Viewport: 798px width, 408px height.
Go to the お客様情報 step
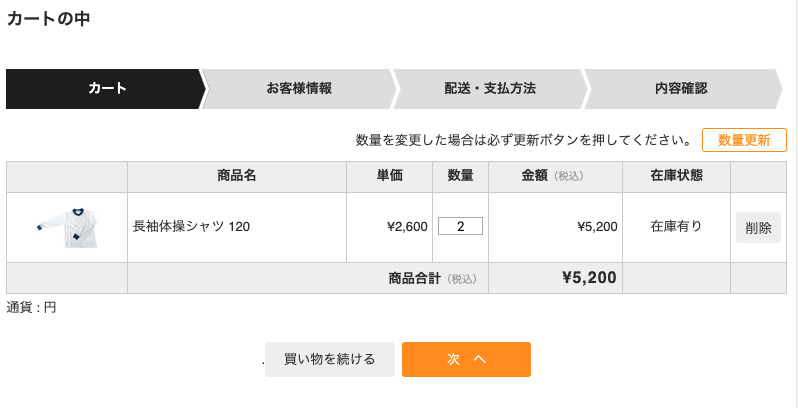pyautogui.click(x=298, y=88)
